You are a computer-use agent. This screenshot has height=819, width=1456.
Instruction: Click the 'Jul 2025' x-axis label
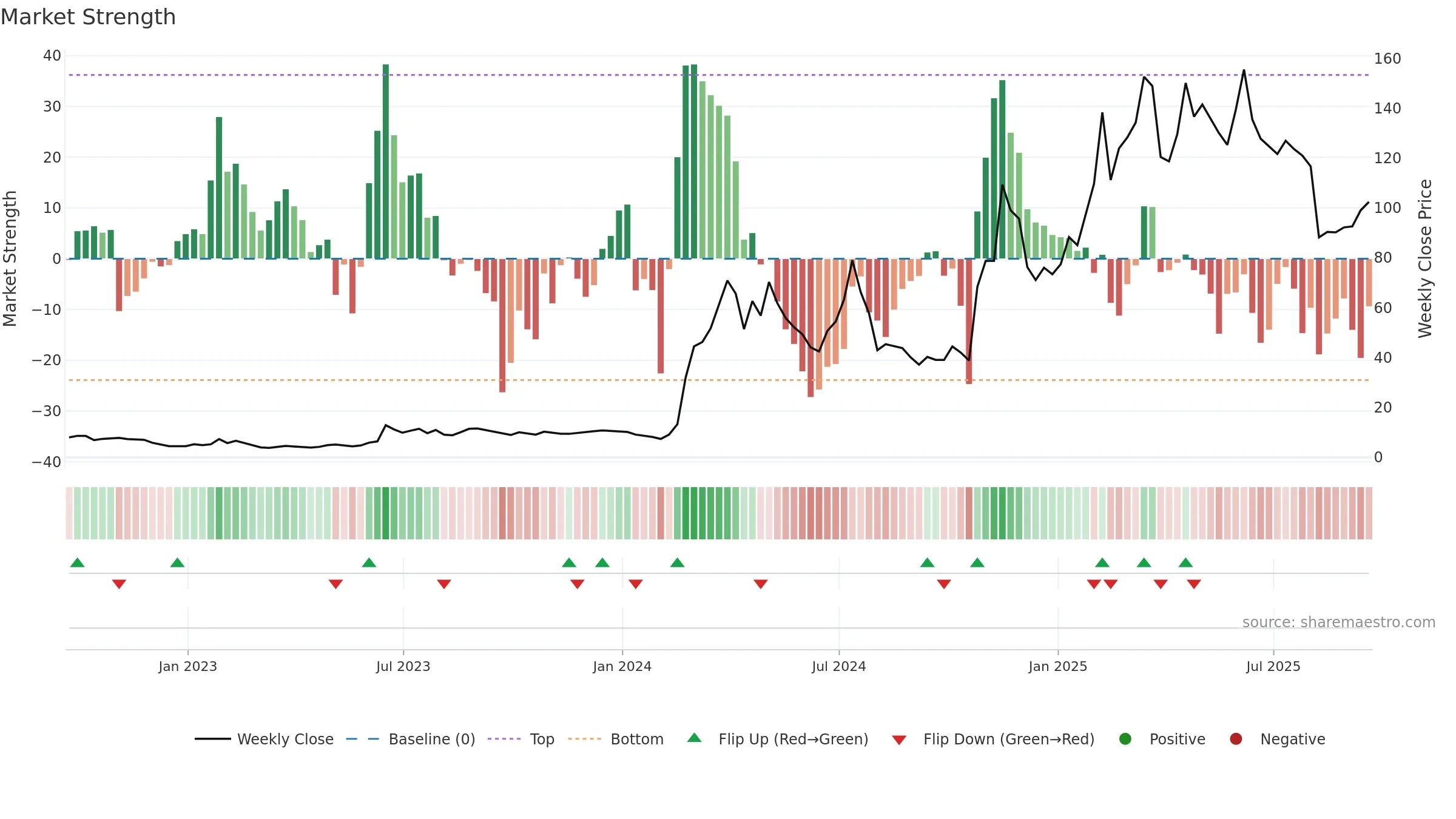click(1273, 666)
